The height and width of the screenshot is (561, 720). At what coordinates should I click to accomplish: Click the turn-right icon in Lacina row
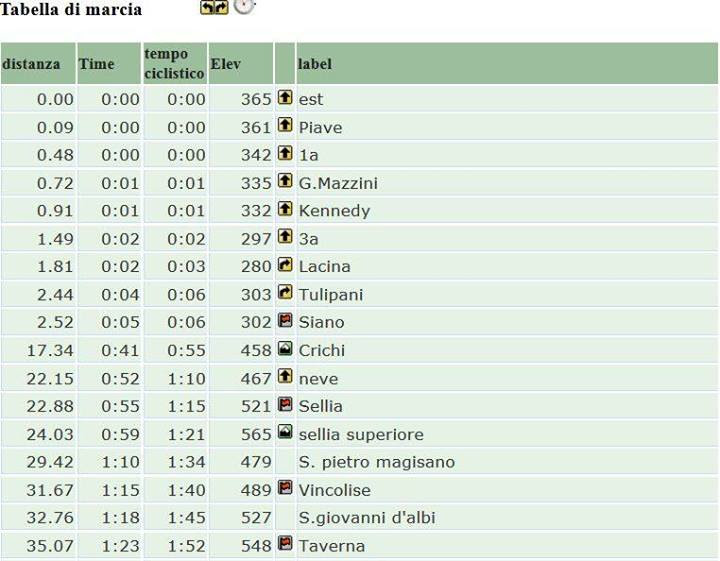(x=285, y=264)
